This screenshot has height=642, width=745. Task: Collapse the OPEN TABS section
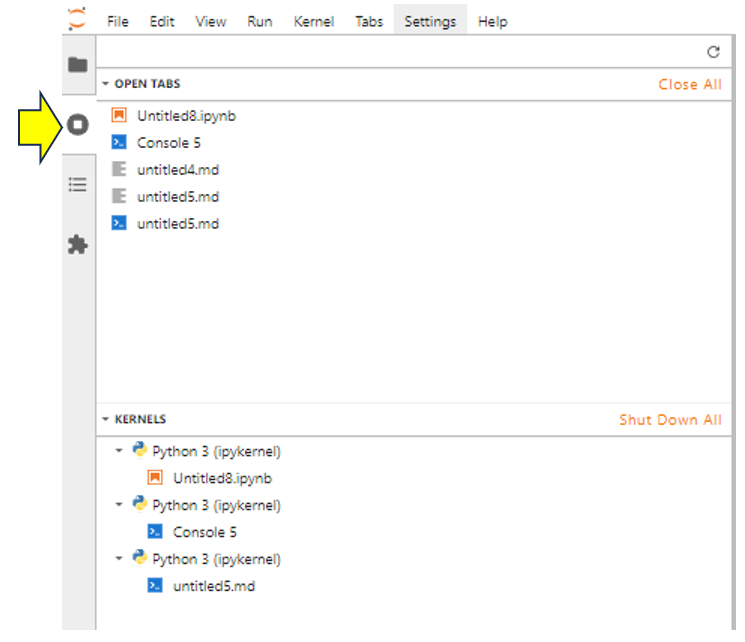click(105, 85)
